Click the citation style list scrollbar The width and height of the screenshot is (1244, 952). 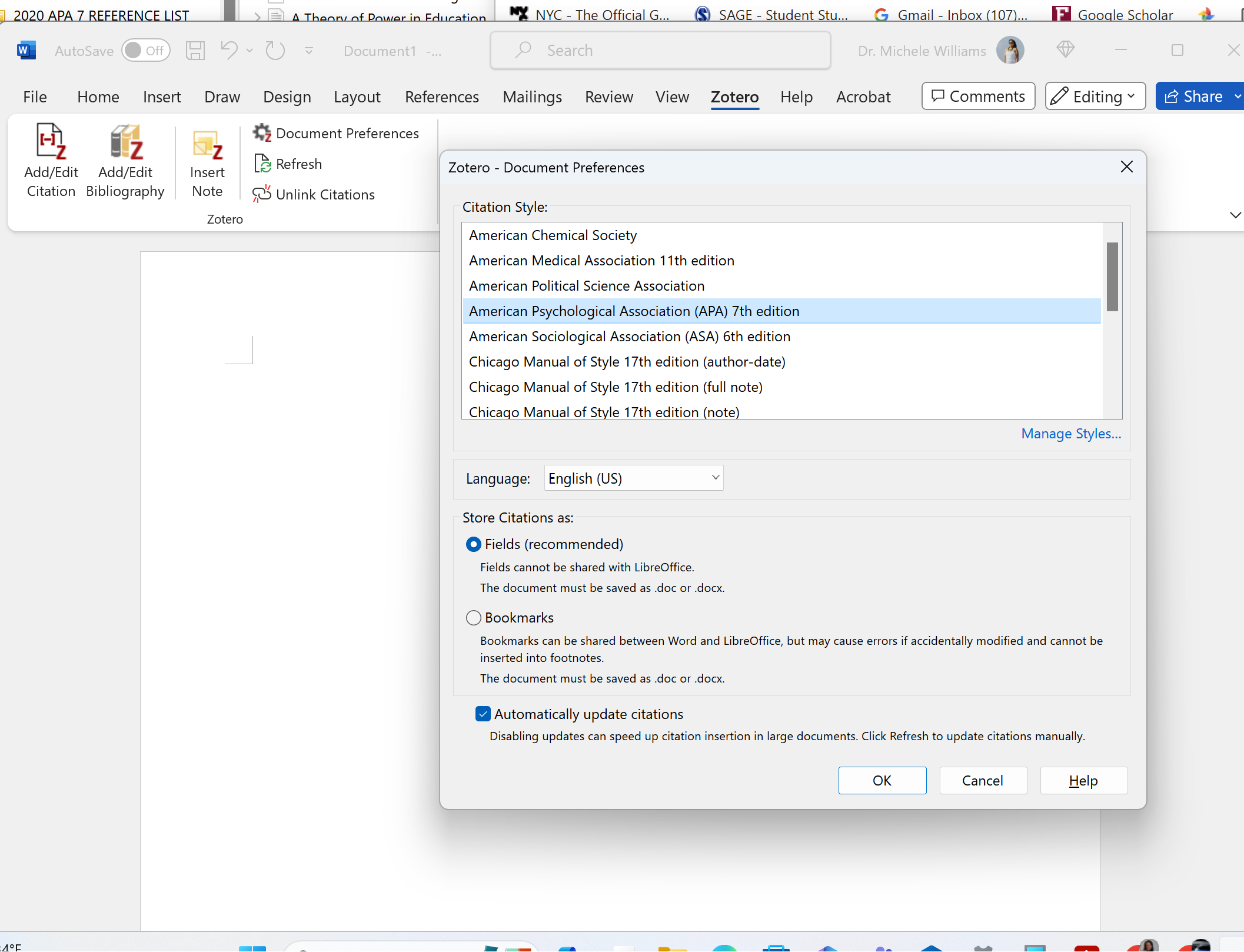(1112, 277)
